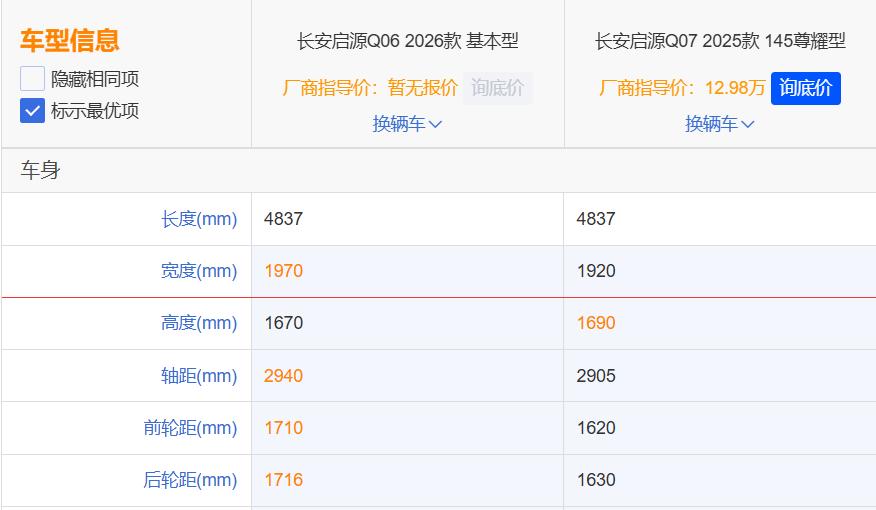876x510 pixels.
Task: Click the 长度(mm) parameter label
Action: pyautogui.click(x=199, y=219)
